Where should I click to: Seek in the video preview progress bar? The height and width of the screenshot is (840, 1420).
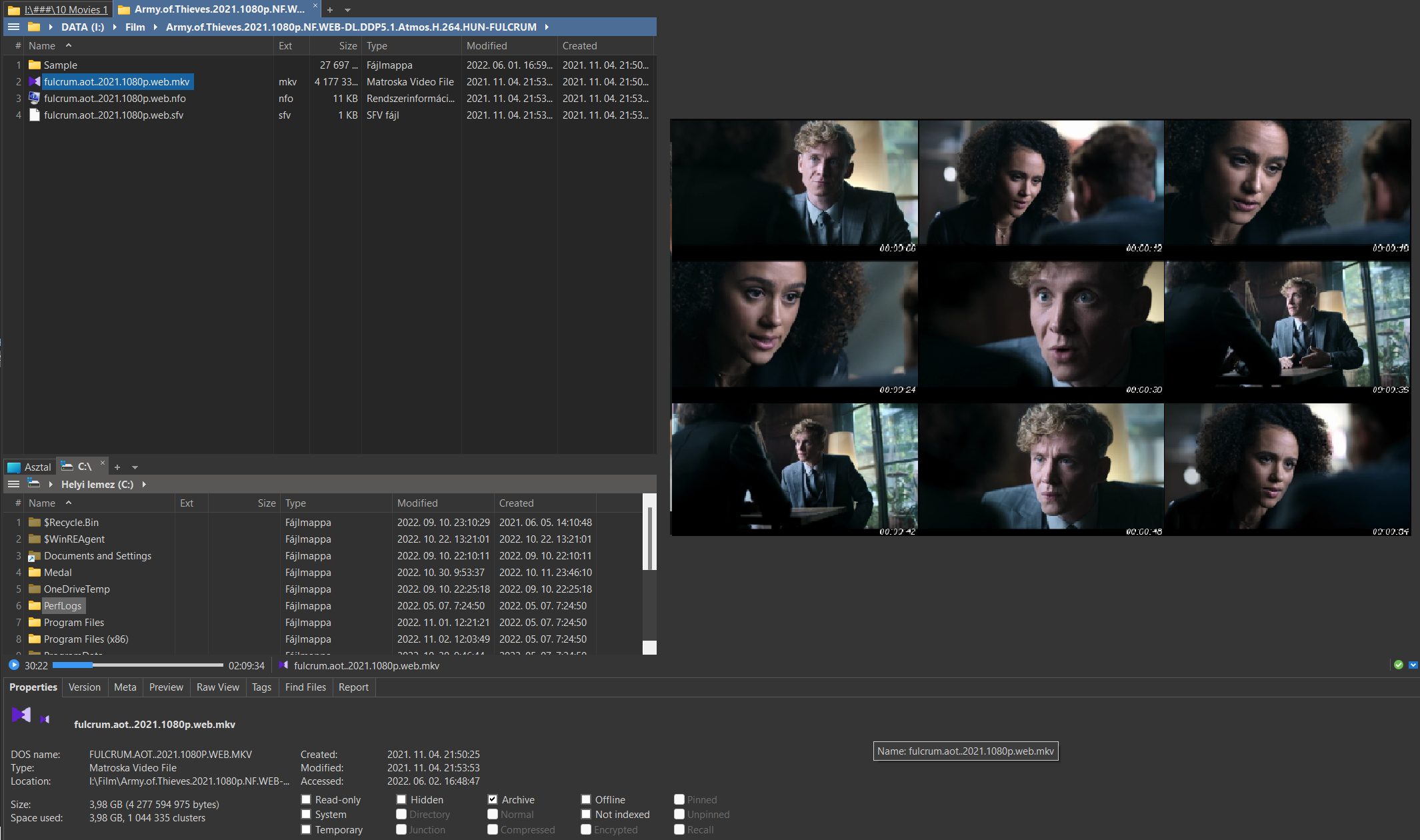pyautogui.click(x=137, y=665)
